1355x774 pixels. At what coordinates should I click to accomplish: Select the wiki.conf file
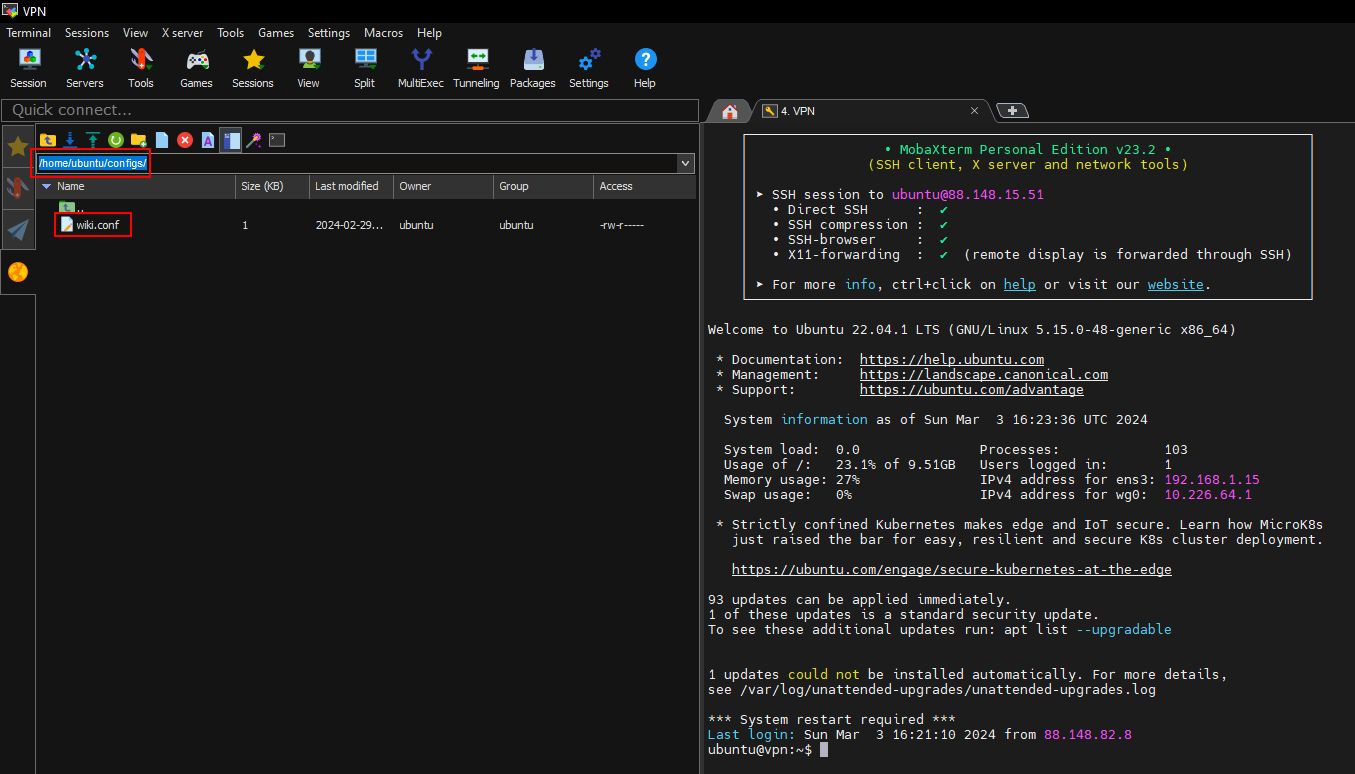pyautogui.click(x=97, y=225)
